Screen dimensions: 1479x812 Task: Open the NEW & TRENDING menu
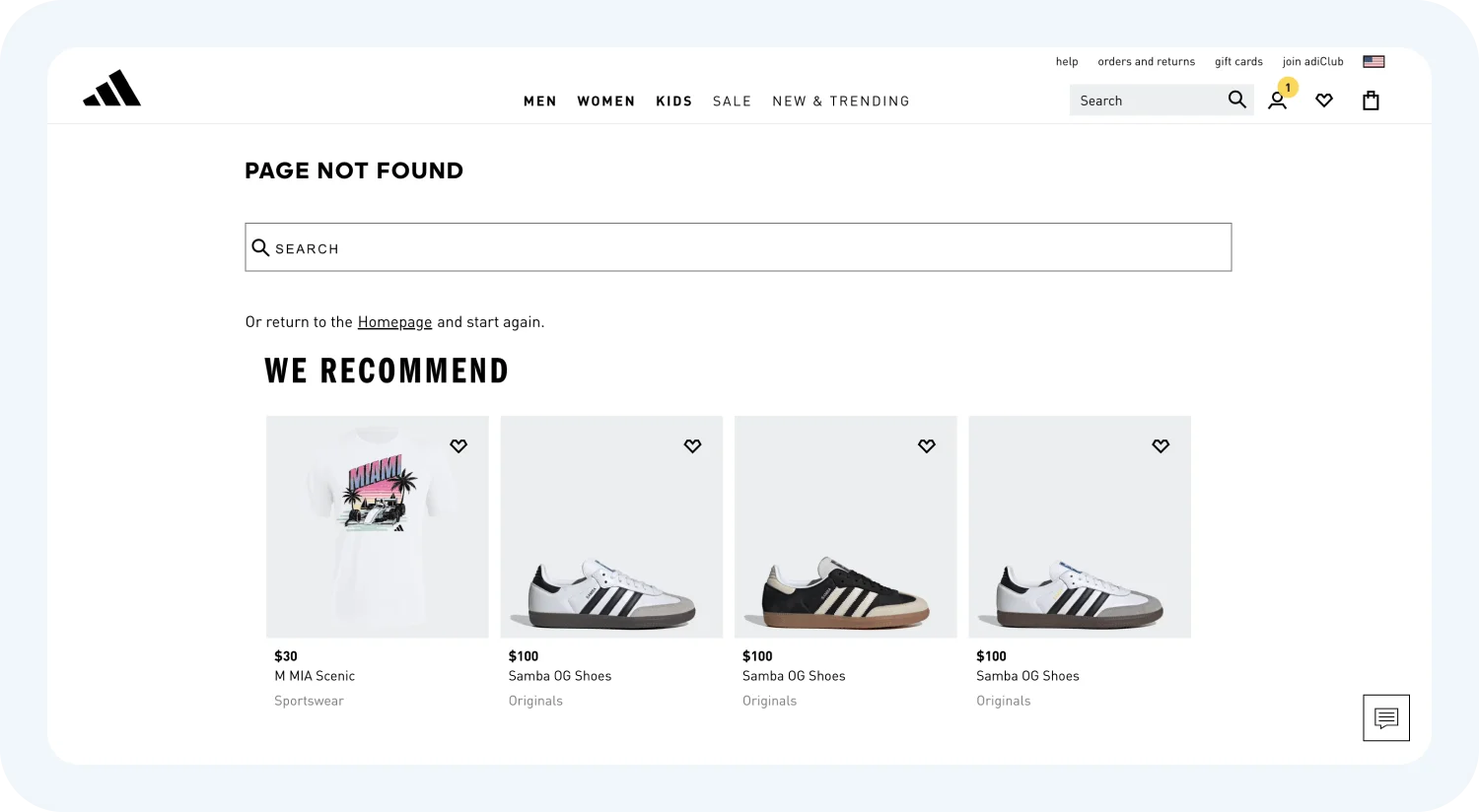[x=841, y=101]
